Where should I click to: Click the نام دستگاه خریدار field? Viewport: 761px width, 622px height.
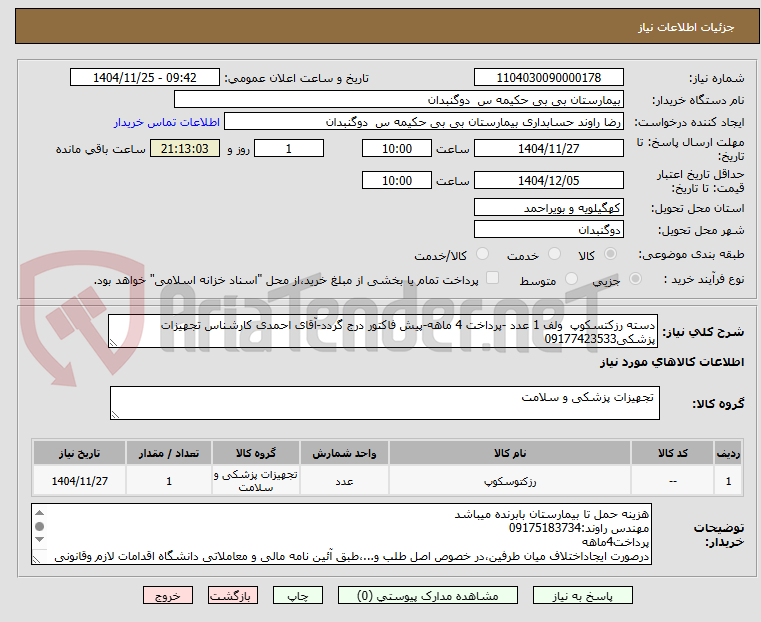pyautogui.click(x=398, y=100)
